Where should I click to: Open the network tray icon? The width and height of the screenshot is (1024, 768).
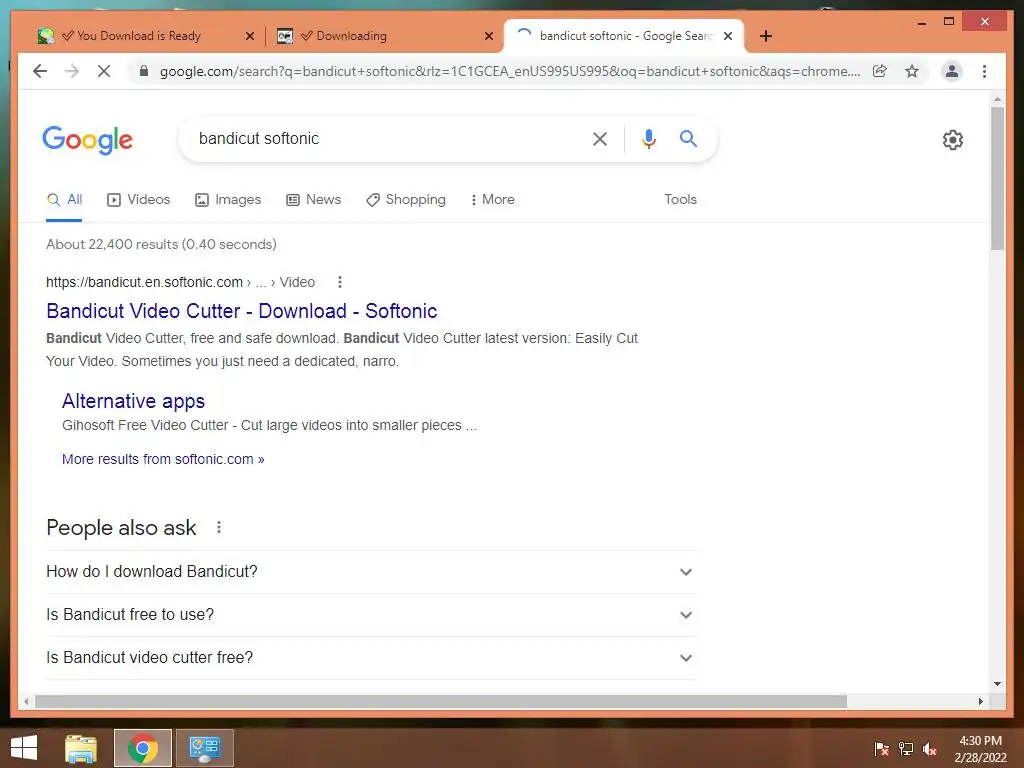[906, 748]
